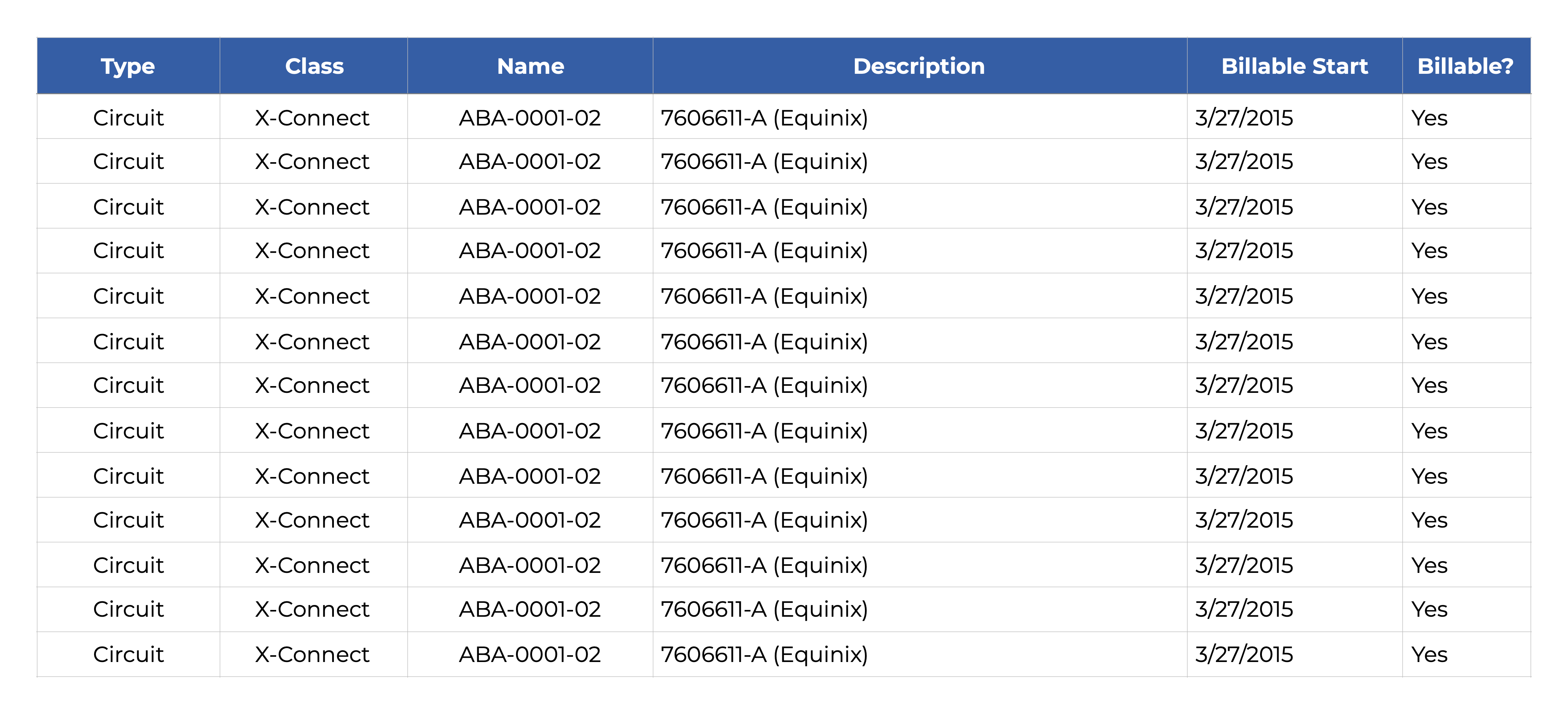Click the last row's 7606611-A (Equinix) description
This screenshot has height=708, width=1568.
(764, 655)
